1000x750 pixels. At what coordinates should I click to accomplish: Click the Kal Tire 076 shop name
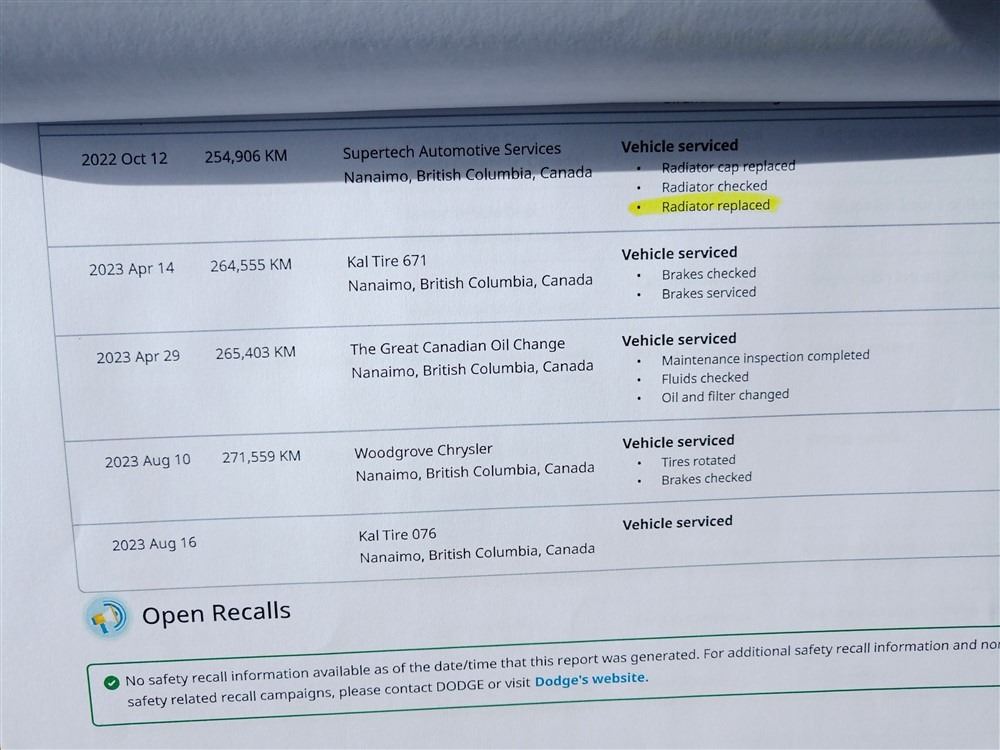pyautogui.click(x=397, y=535)
